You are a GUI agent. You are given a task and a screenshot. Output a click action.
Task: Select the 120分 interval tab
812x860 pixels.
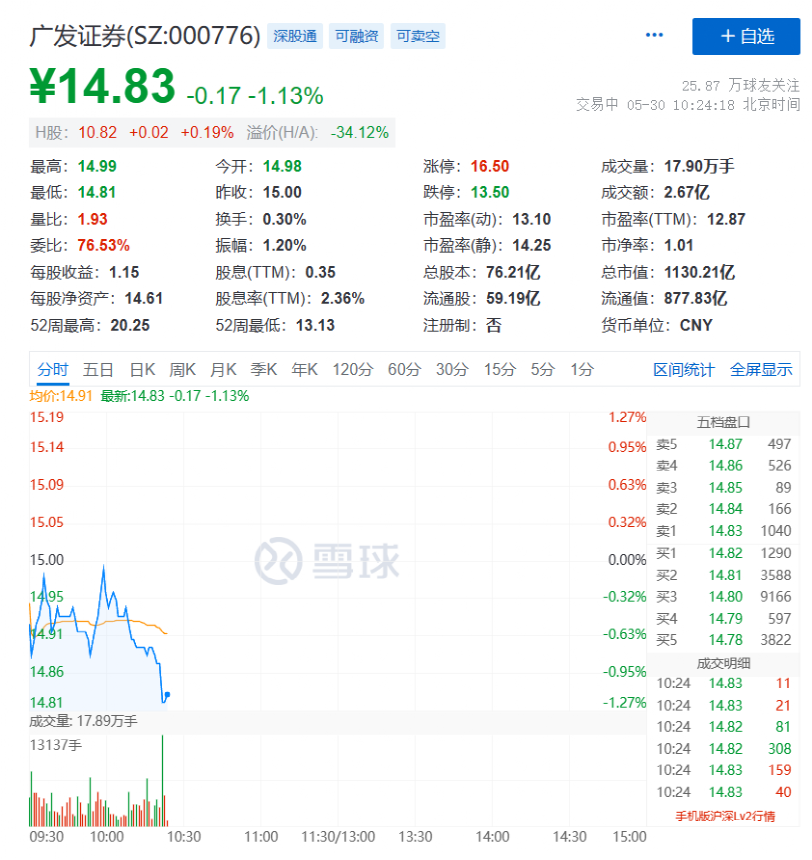click(x=353, y=369)
